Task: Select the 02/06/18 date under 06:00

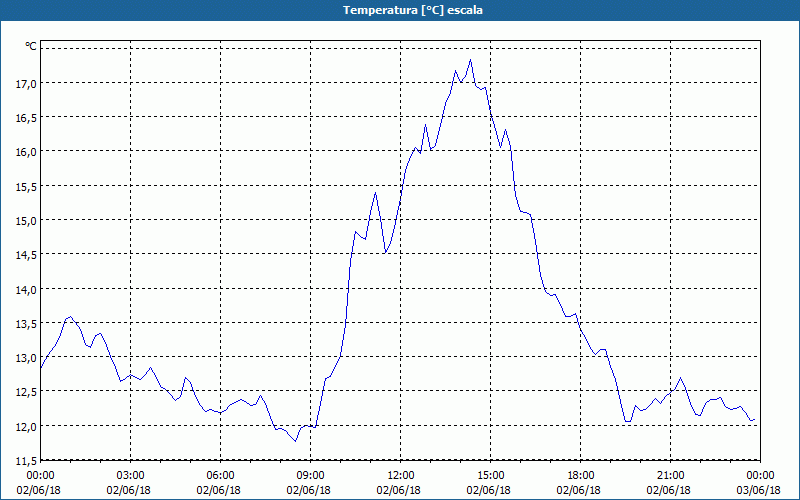Action: [218, 490]
